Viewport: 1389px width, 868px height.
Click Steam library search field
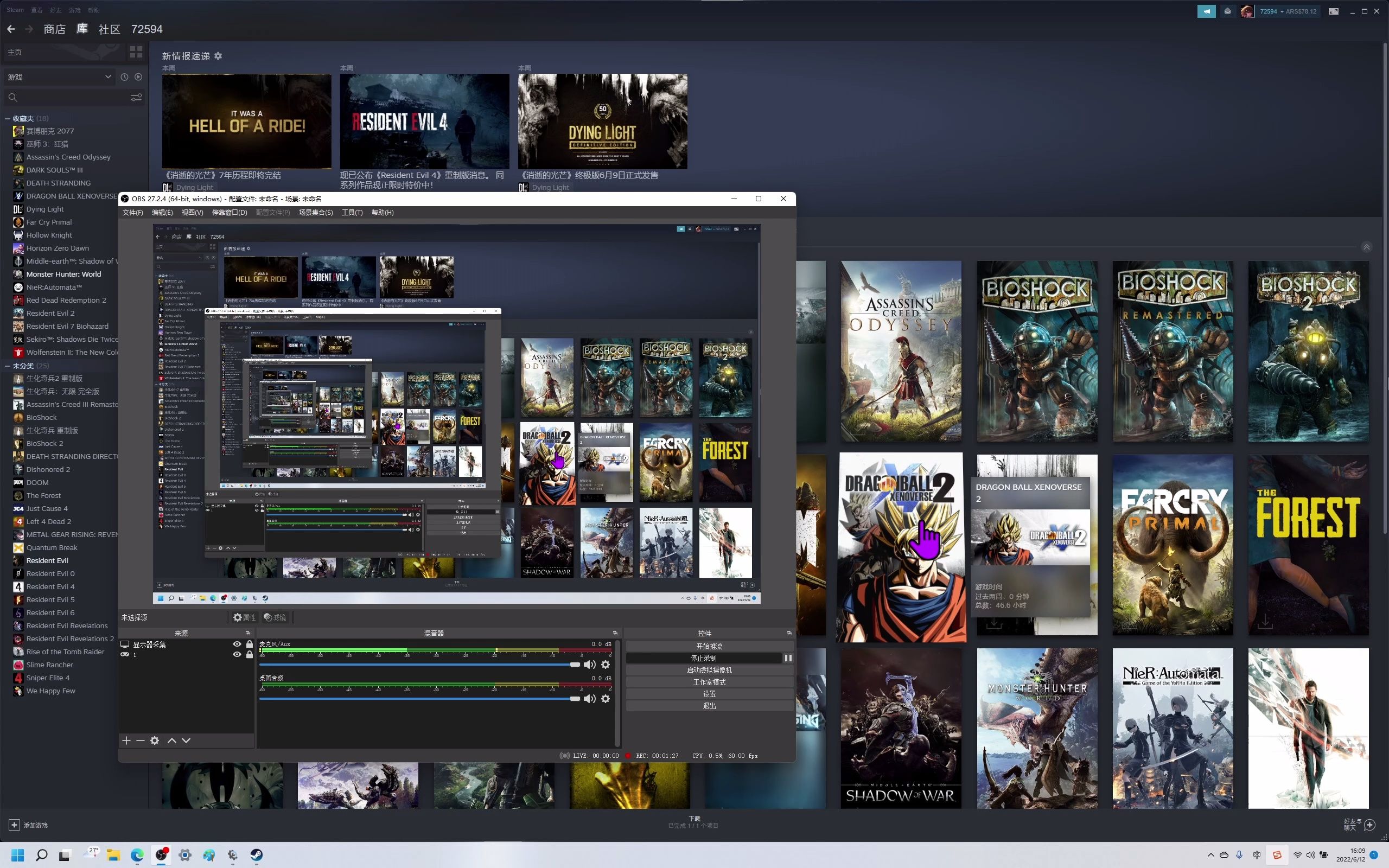pos(69,98)
